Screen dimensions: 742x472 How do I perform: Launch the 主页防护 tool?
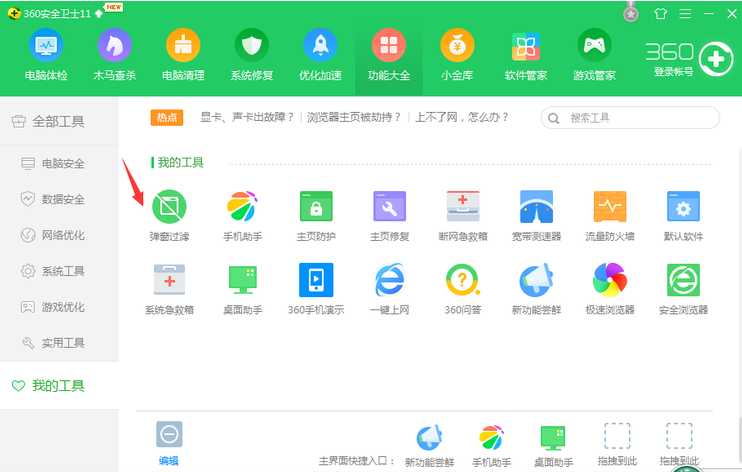coord(316,215)
